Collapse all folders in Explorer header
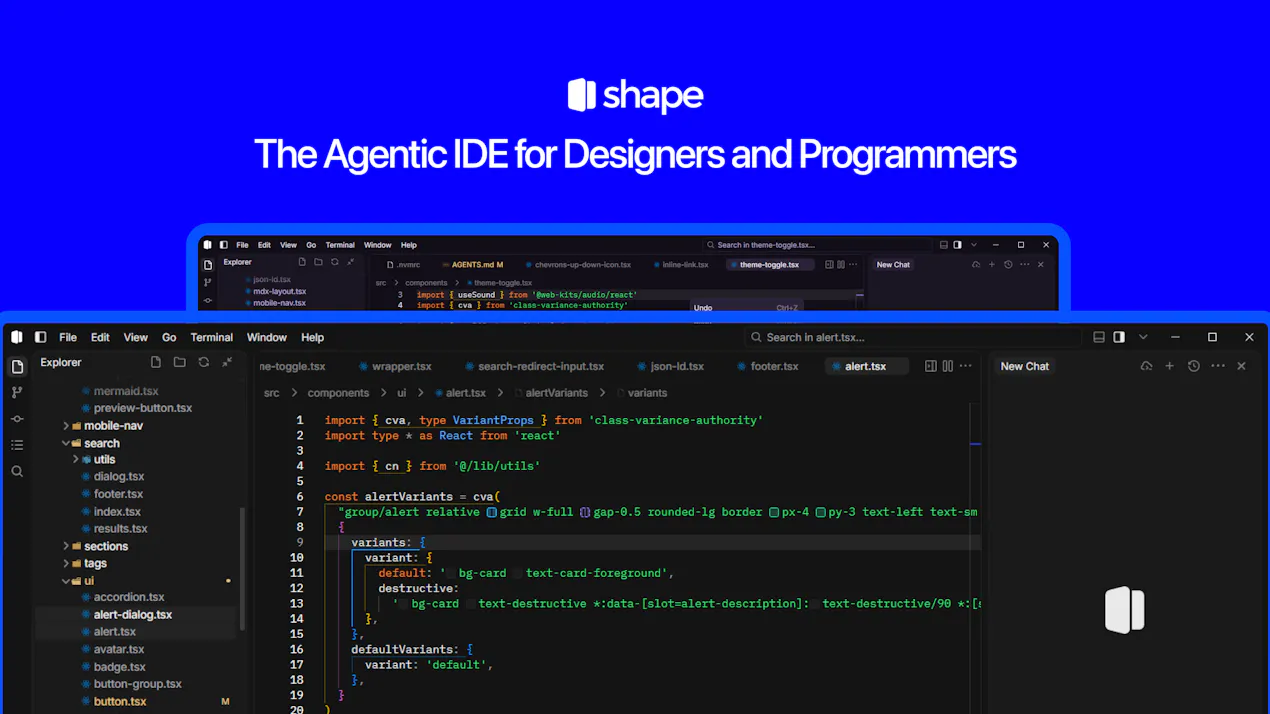Viewport: 1270px width, 714px height. 227,362
